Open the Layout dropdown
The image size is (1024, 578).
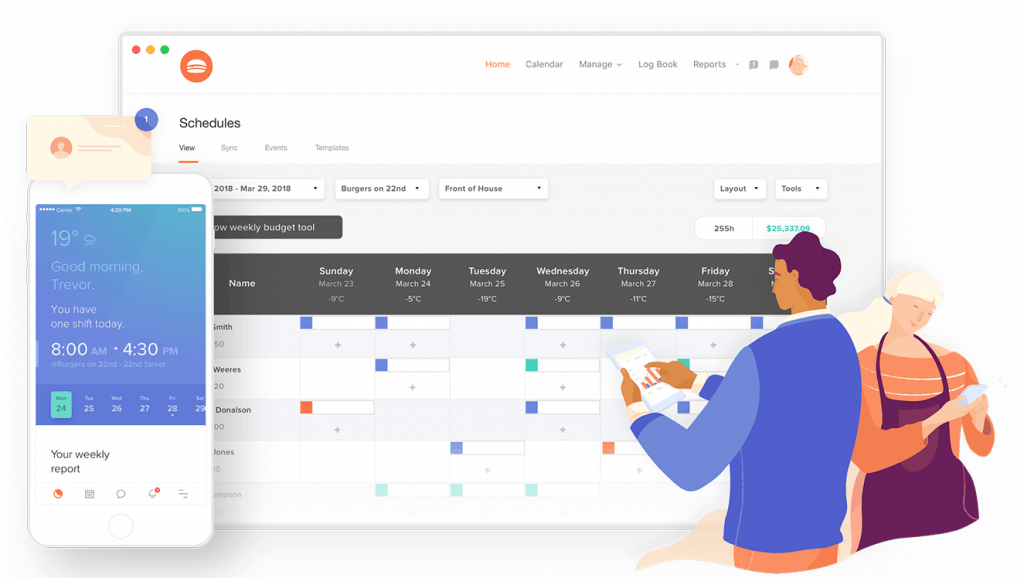point(740,189)
